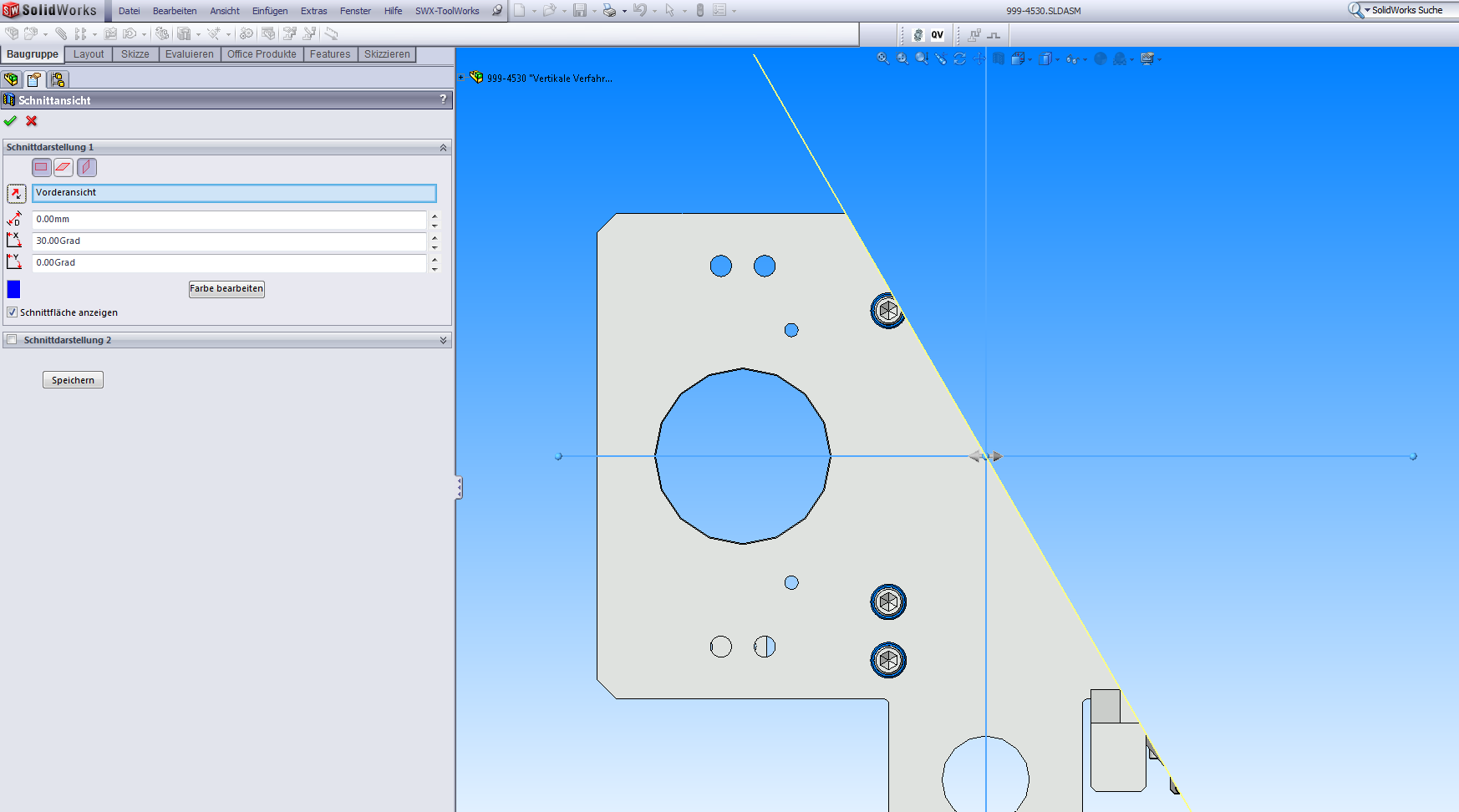Pin the menu bar with the pushpin
Screen dimensions: 1459x812
[x=497, y=11]
